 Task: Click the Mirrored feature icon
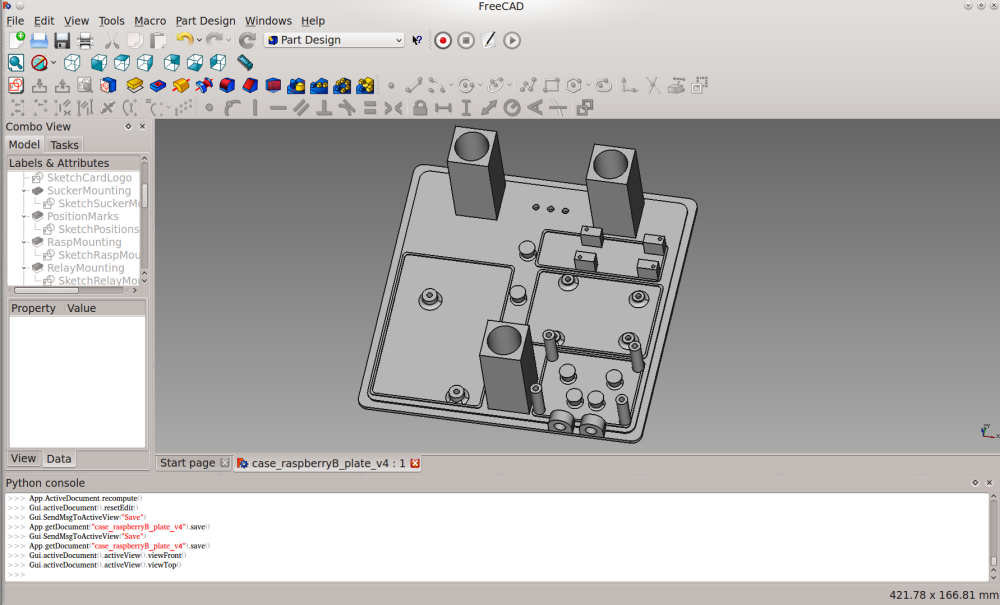(296, 85)
